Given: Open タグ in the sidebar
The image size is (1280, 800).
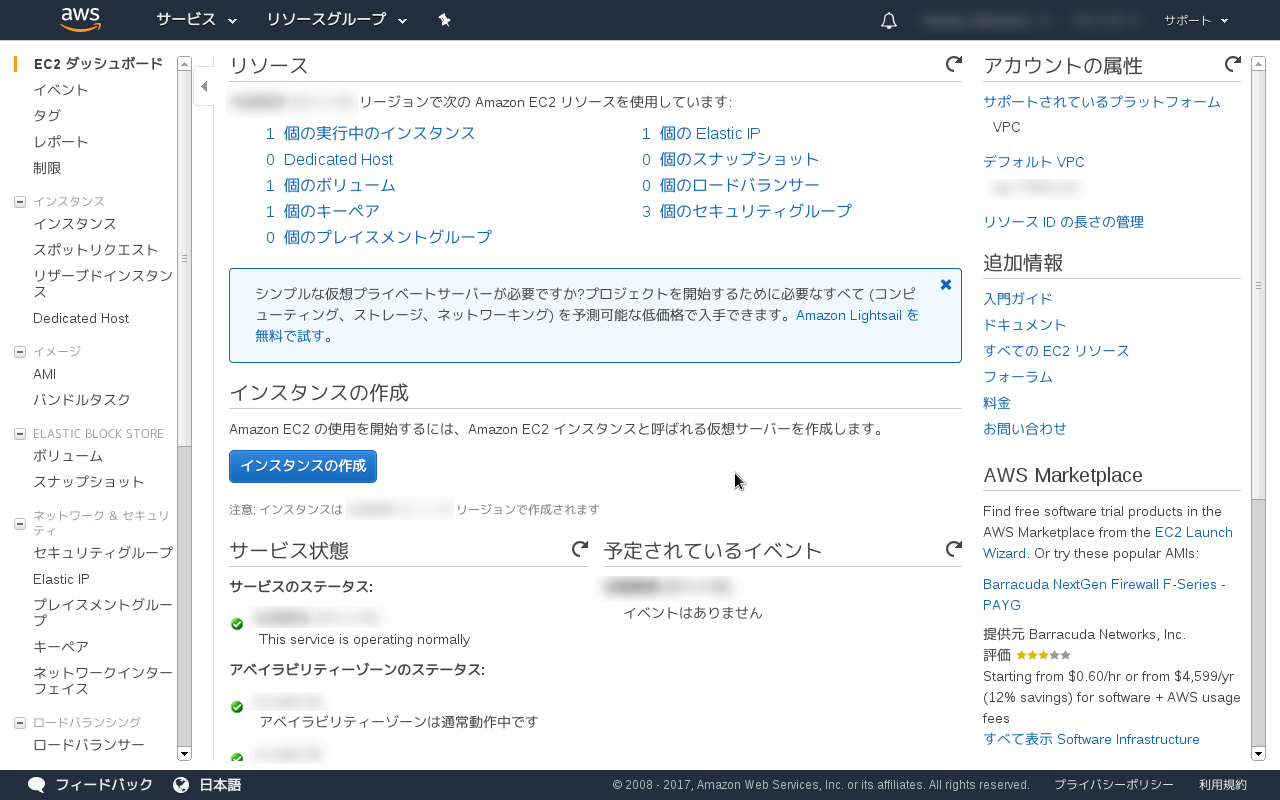Looking at the screenshot, I should pyautogui.click(x=47, y=116).
